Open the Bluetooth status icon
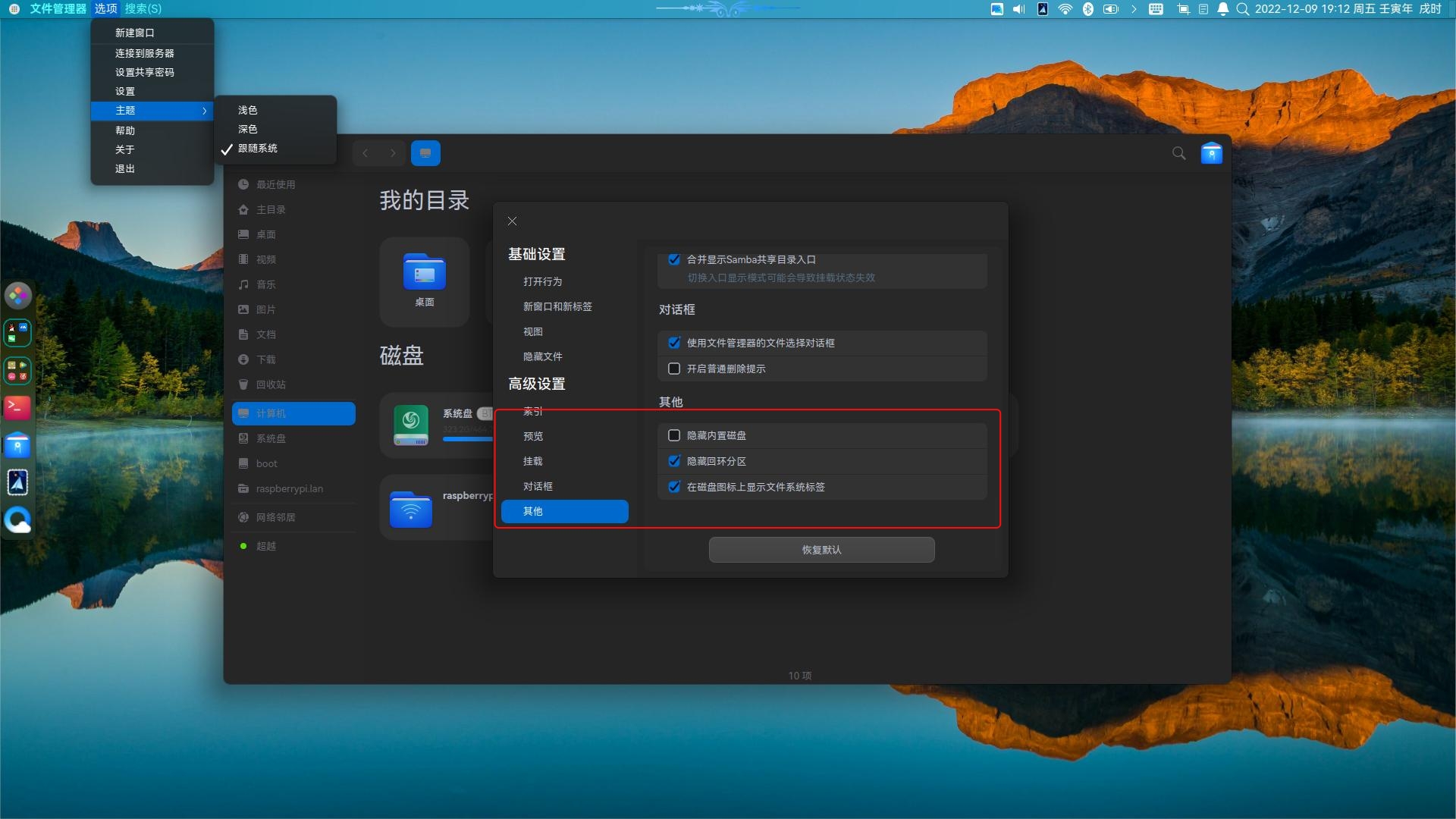This screenshot has height=819, width=1456. (x=1088, y=9)
